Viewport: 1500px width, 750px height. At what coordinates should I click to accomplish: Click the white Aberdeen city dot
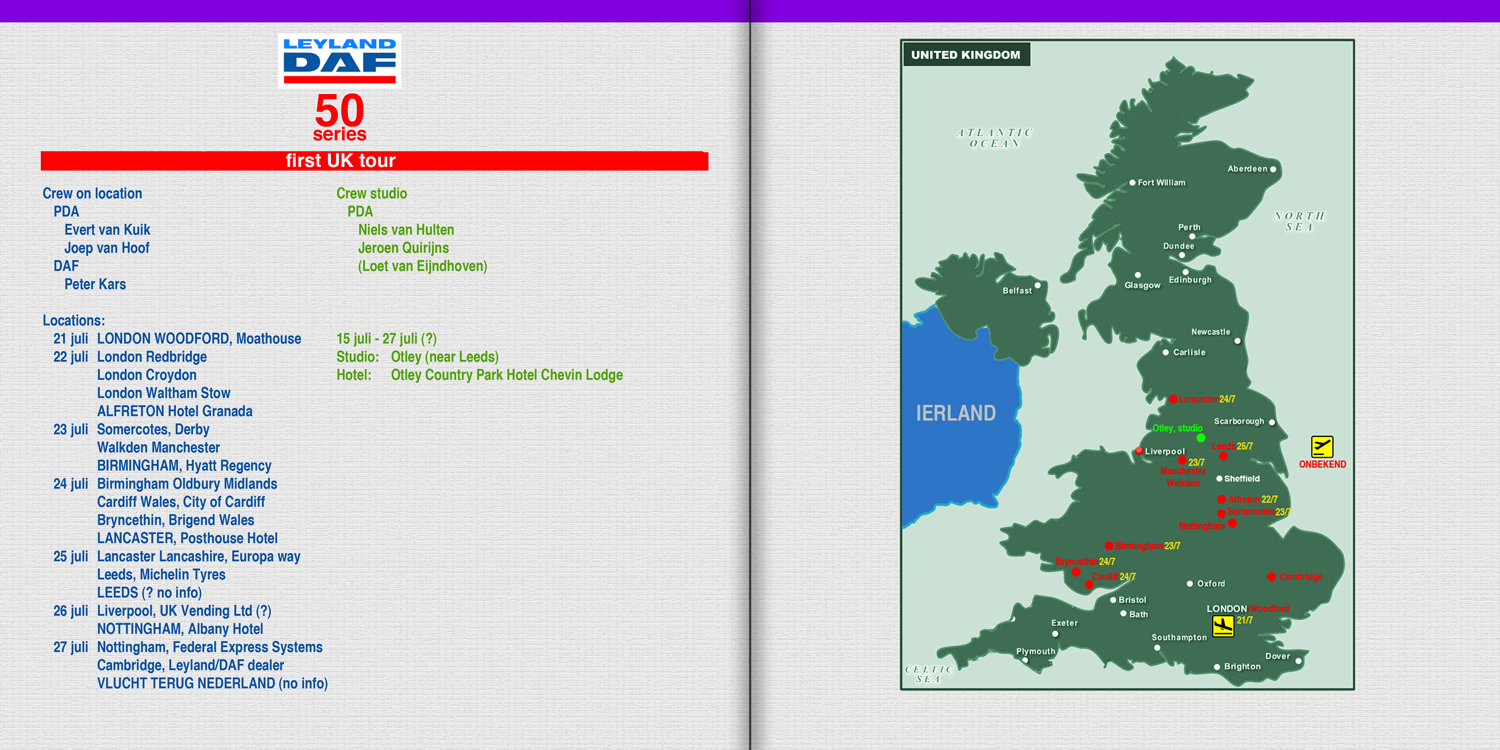1274,169
